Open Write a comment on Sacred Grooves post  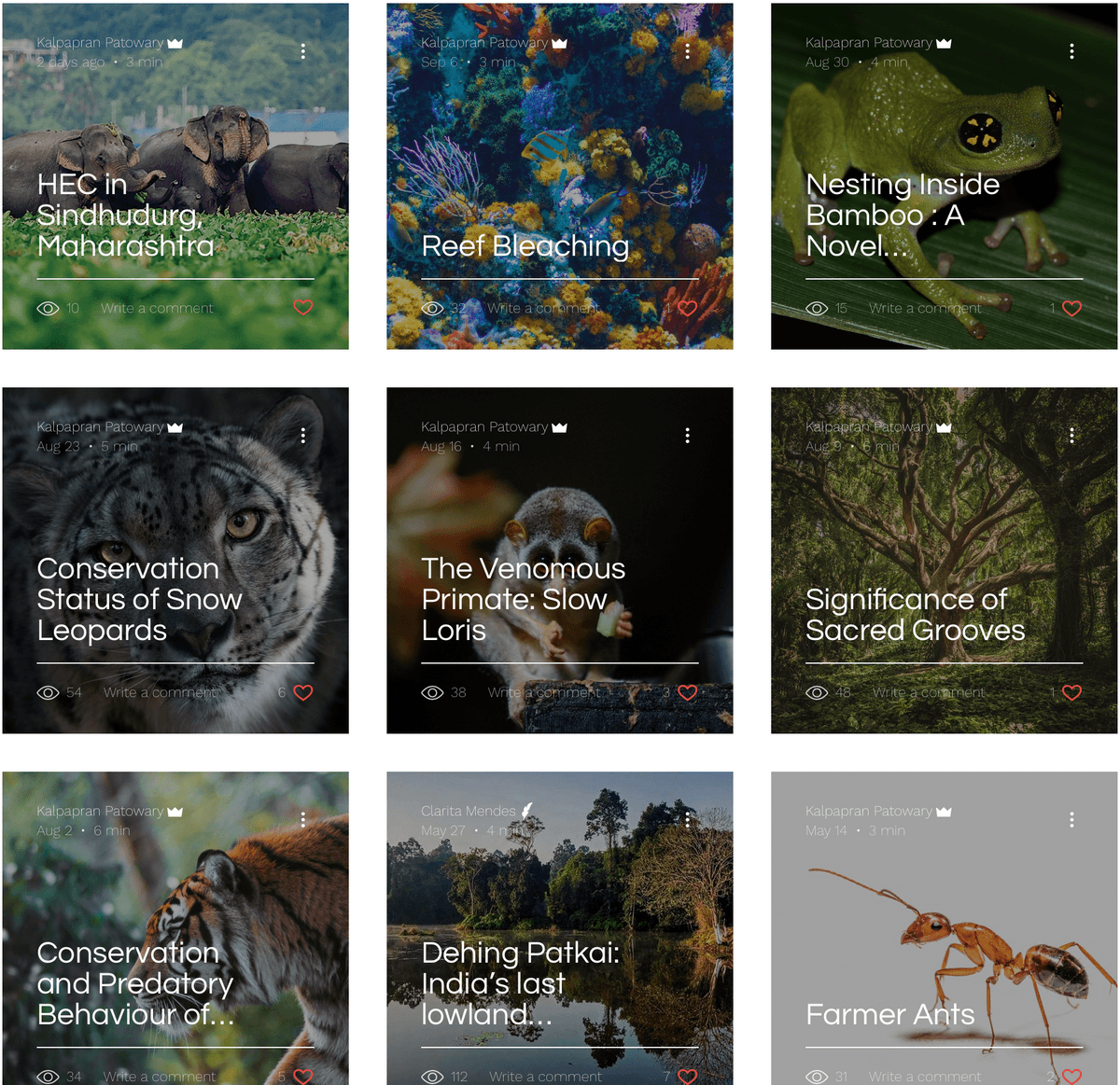929,692
